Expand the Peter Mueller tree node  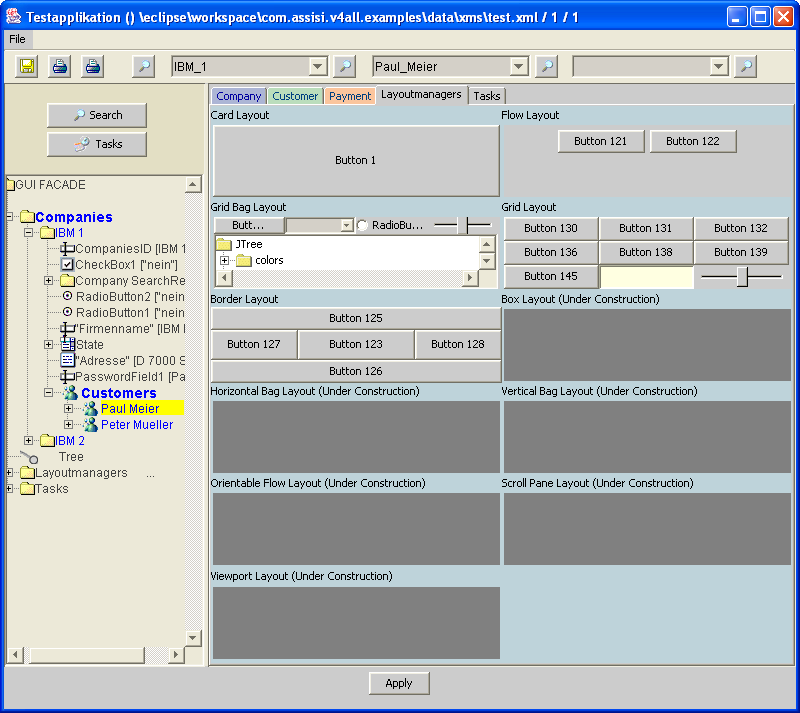point(70,424)
